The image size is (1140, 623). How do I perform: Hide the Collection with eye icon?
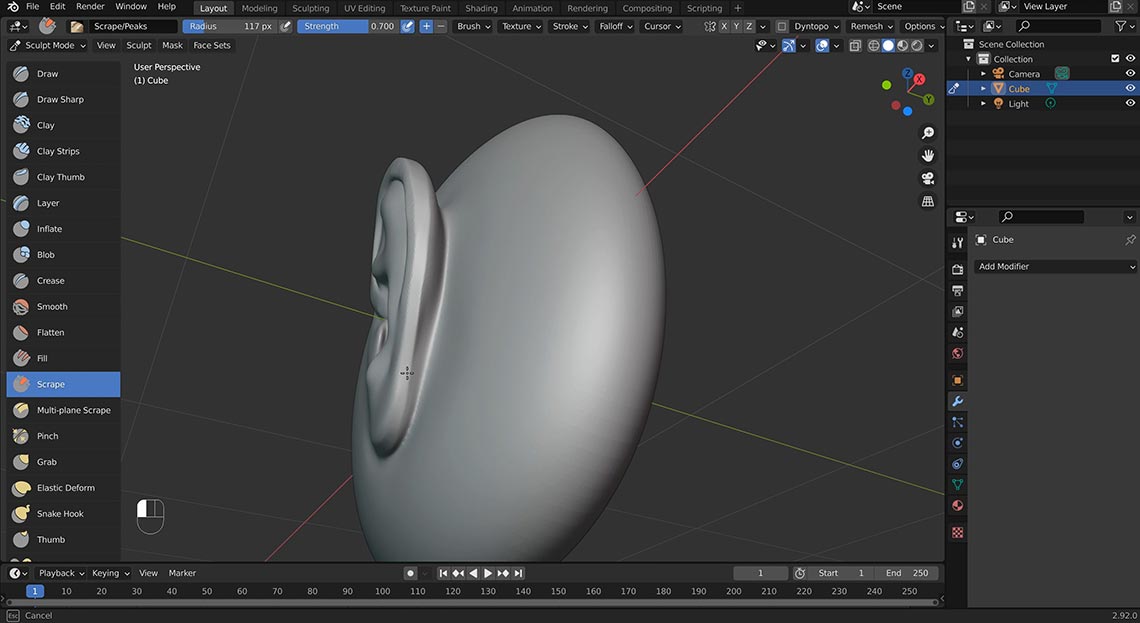pos(1130,59)
